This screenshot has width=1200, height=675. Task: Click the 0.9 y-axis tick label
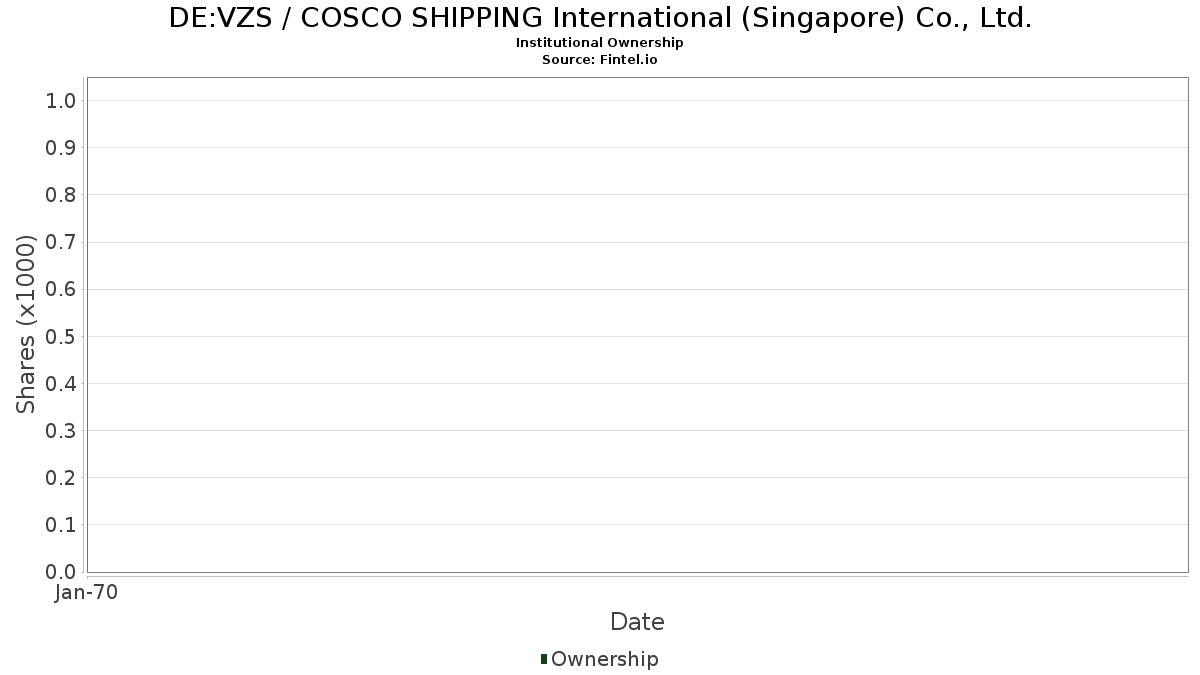pos(61,147)
